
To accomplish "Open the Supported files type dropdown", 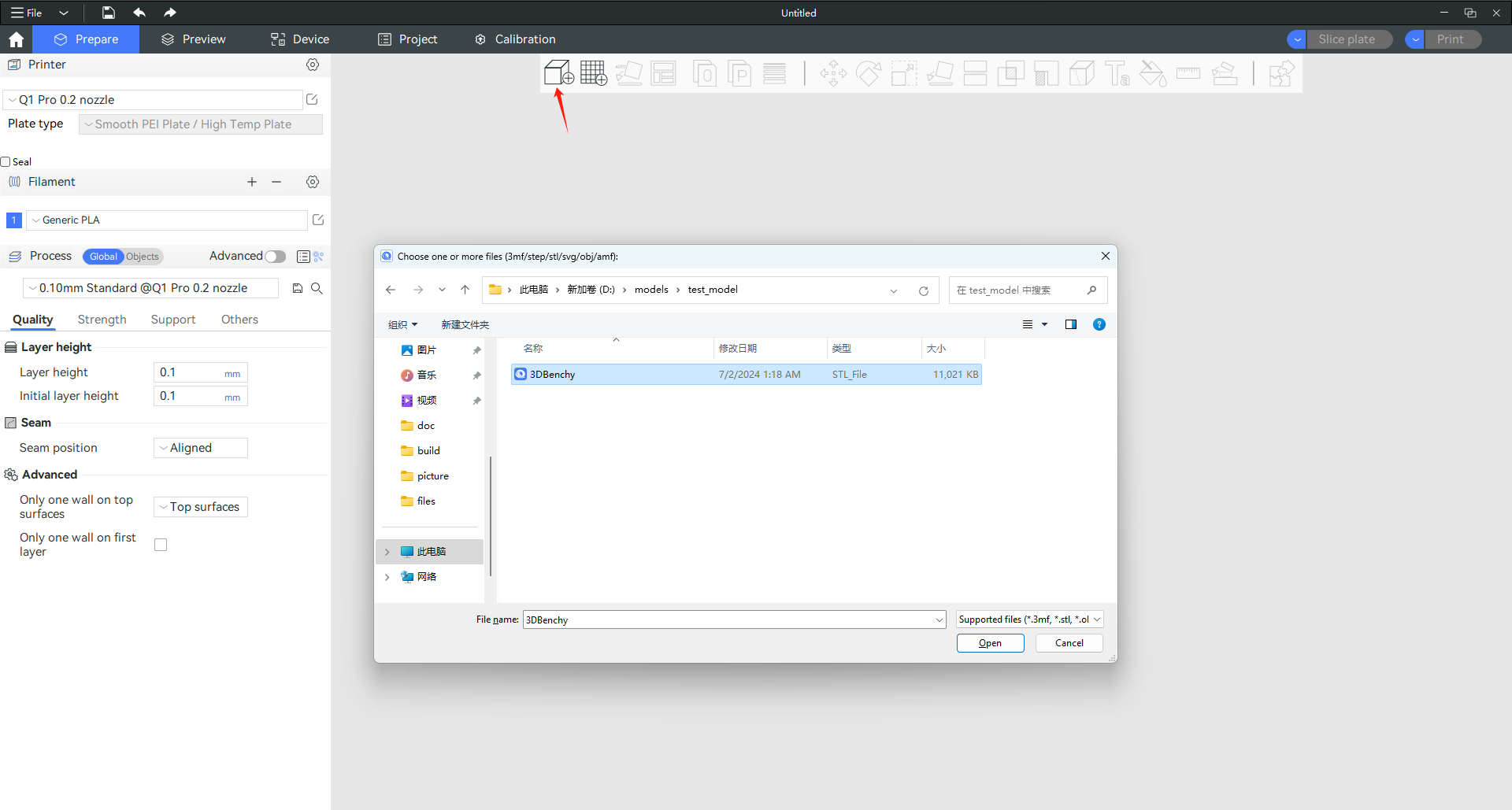I will (x=1029, y=620).
